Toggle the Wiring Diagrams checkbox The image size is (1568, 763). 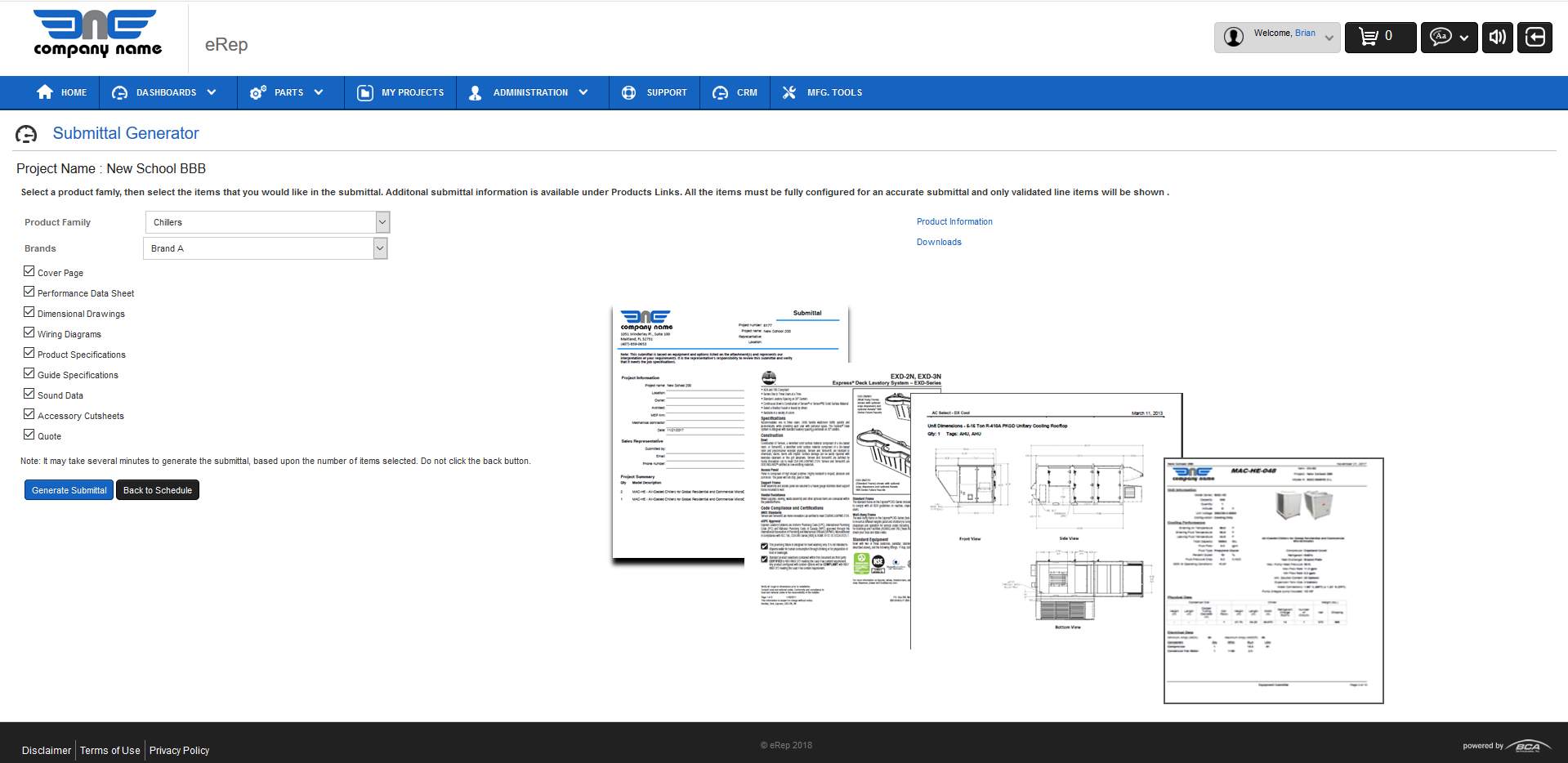(x=29, y=332)
